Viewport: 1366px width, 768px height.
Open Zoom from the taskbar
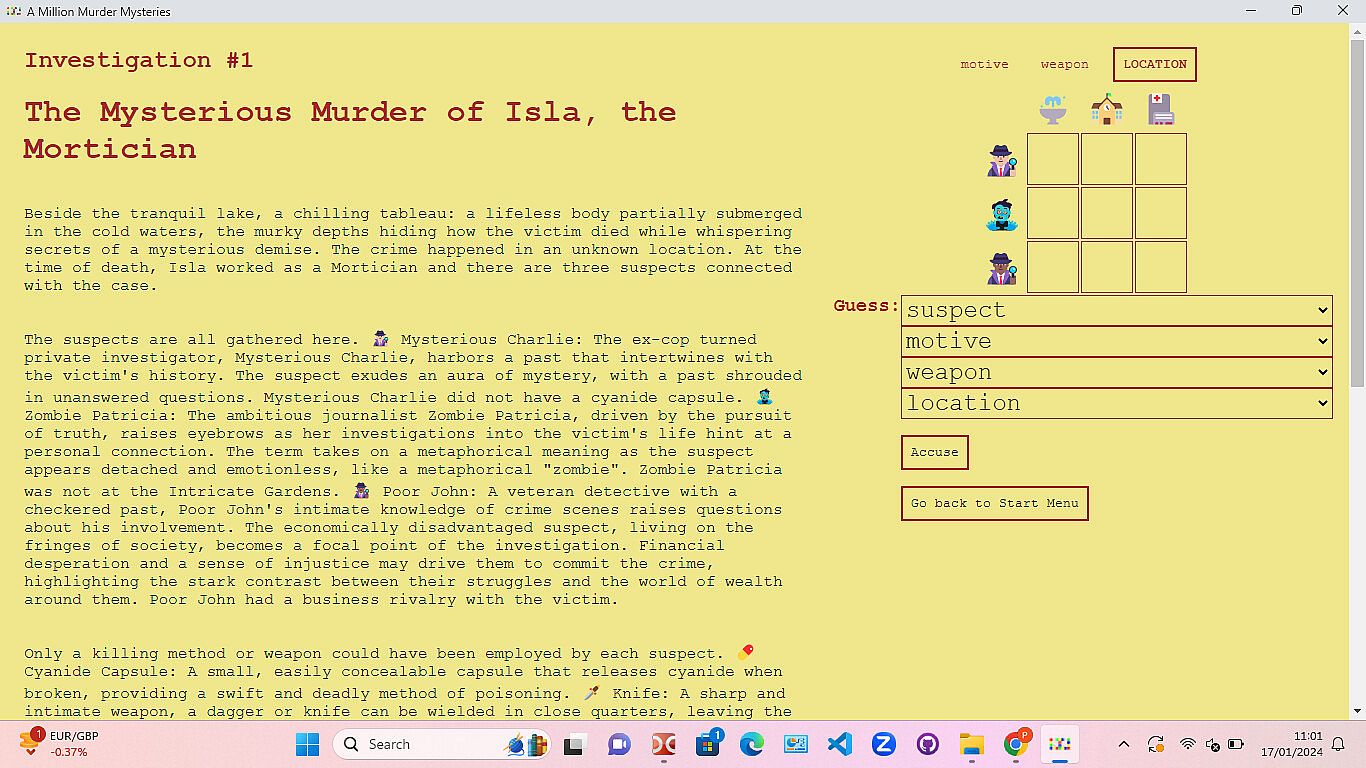pyautogui.click(x=884, y=744)
